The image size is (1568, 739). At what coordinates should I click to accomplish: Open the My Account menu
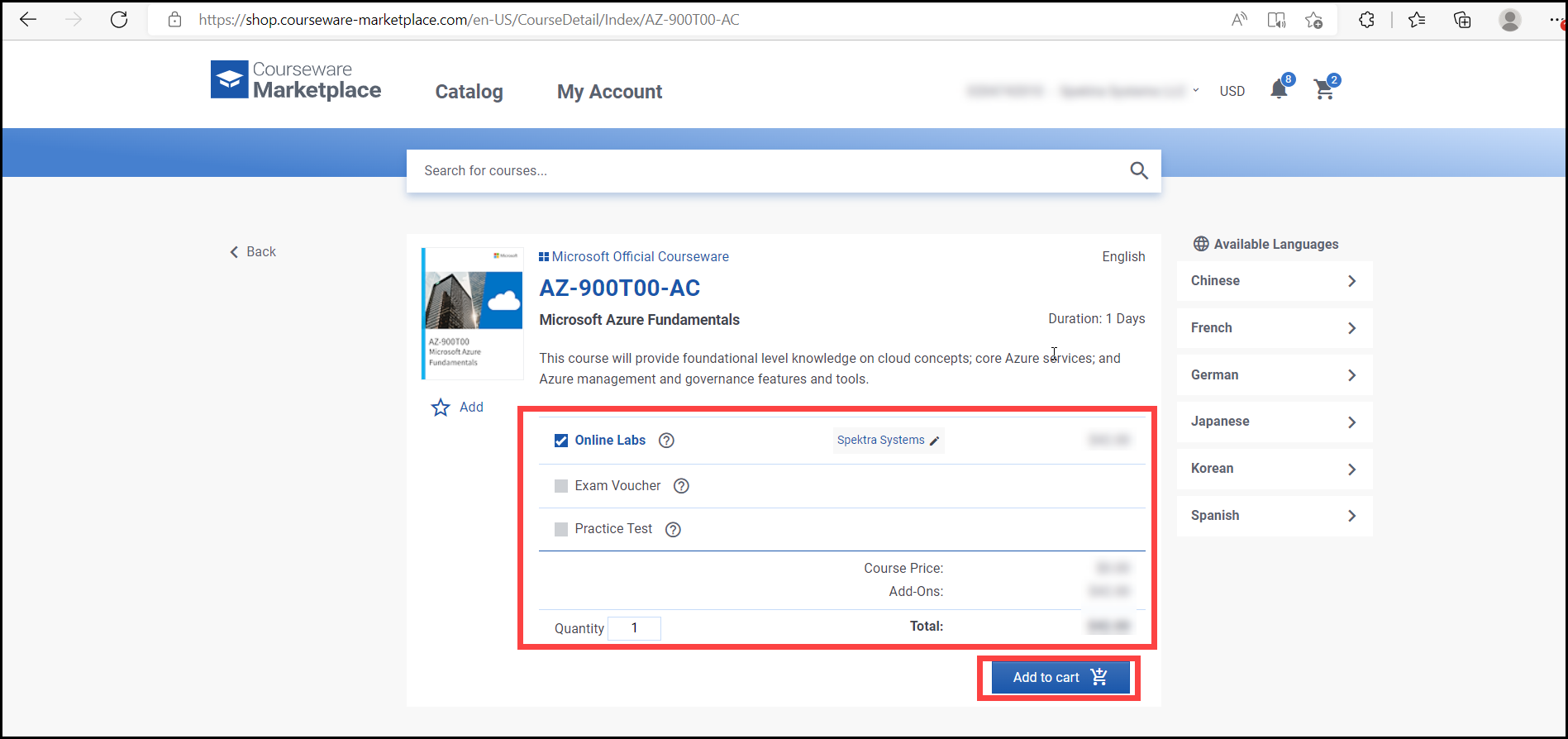pos(609,92)
